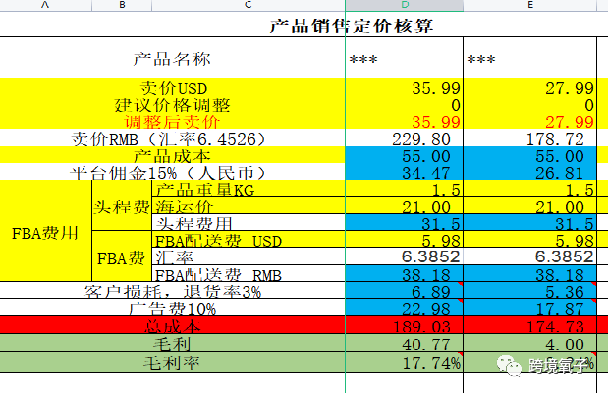Viewport: 608px width, 394px height.
Task: Select the 55.00 product cost in column E
Action: point(530,155)
